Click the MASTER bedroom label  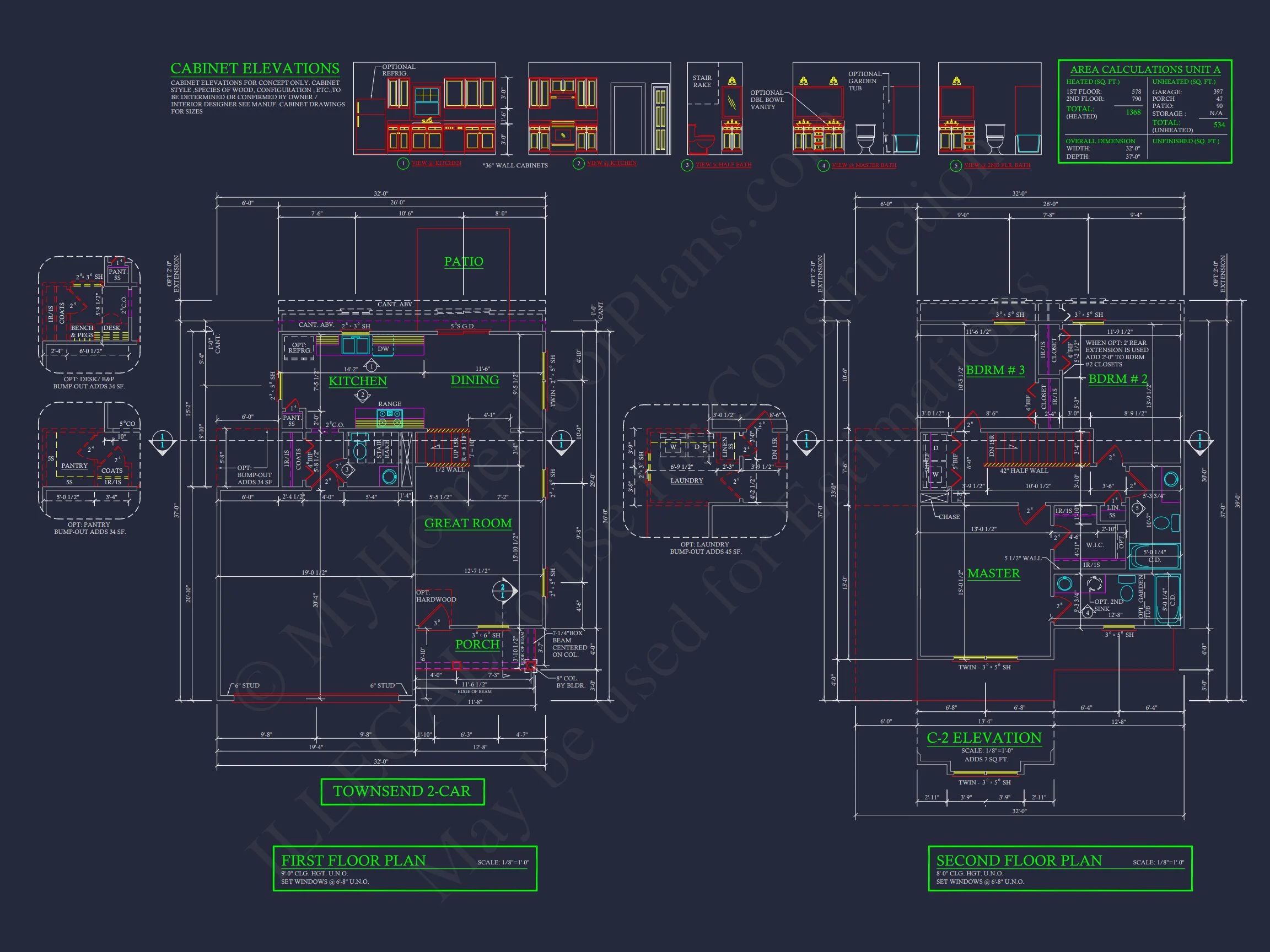tap(993, 574)
